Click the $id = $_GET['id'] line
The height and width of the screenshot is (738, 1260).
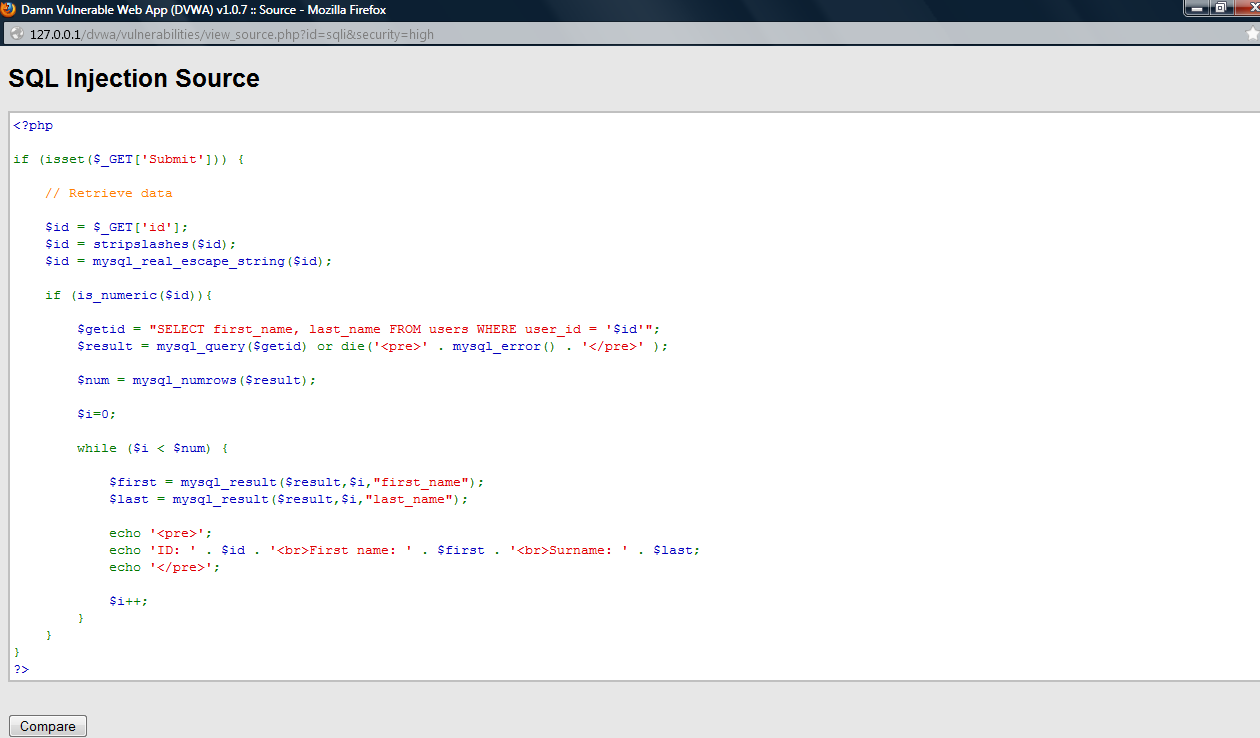coord(117,227)
